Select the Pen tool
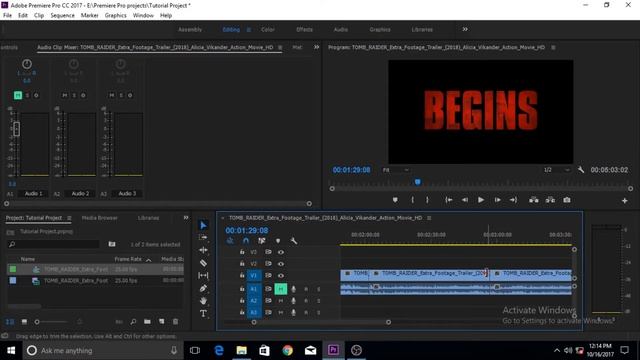Viewport: 640px width, 360px height. pos(203,288)
